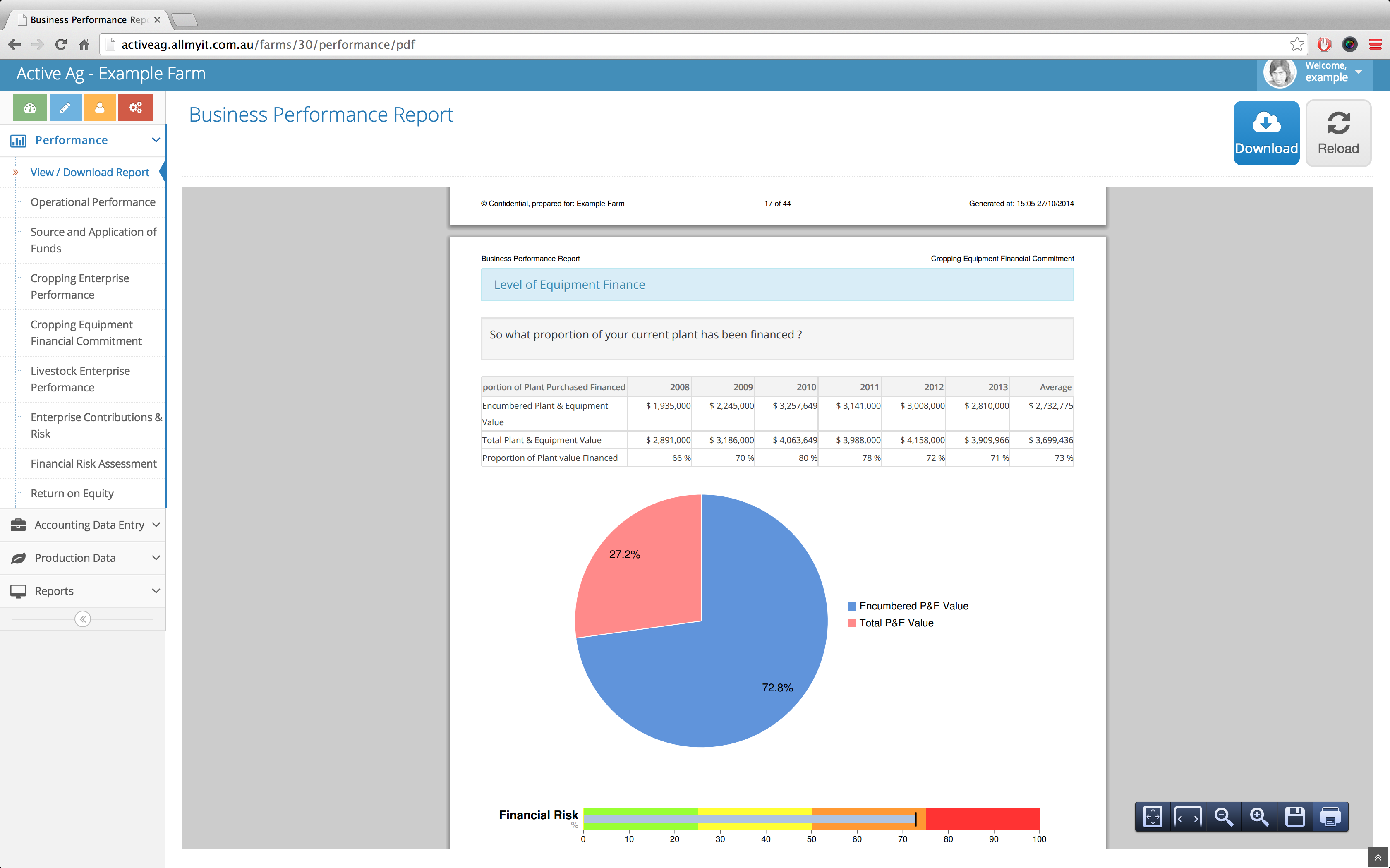This screenshot has height=868, width=1390.
Task: Open Livestock Enterprise Performance
Action: [80, 379]
